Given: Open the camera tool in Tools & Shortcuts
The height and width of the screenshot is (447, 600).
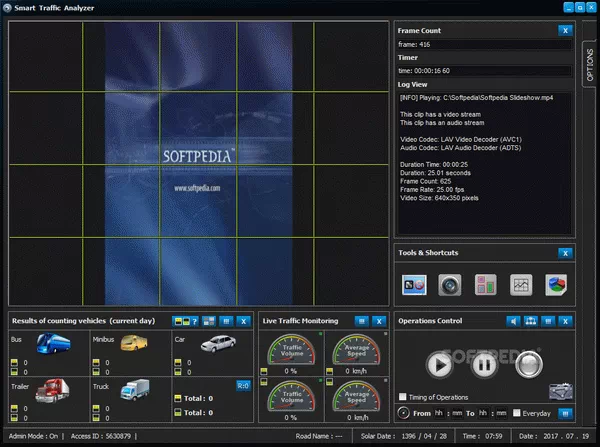Looking at the screenshot, I should point(450,285).
